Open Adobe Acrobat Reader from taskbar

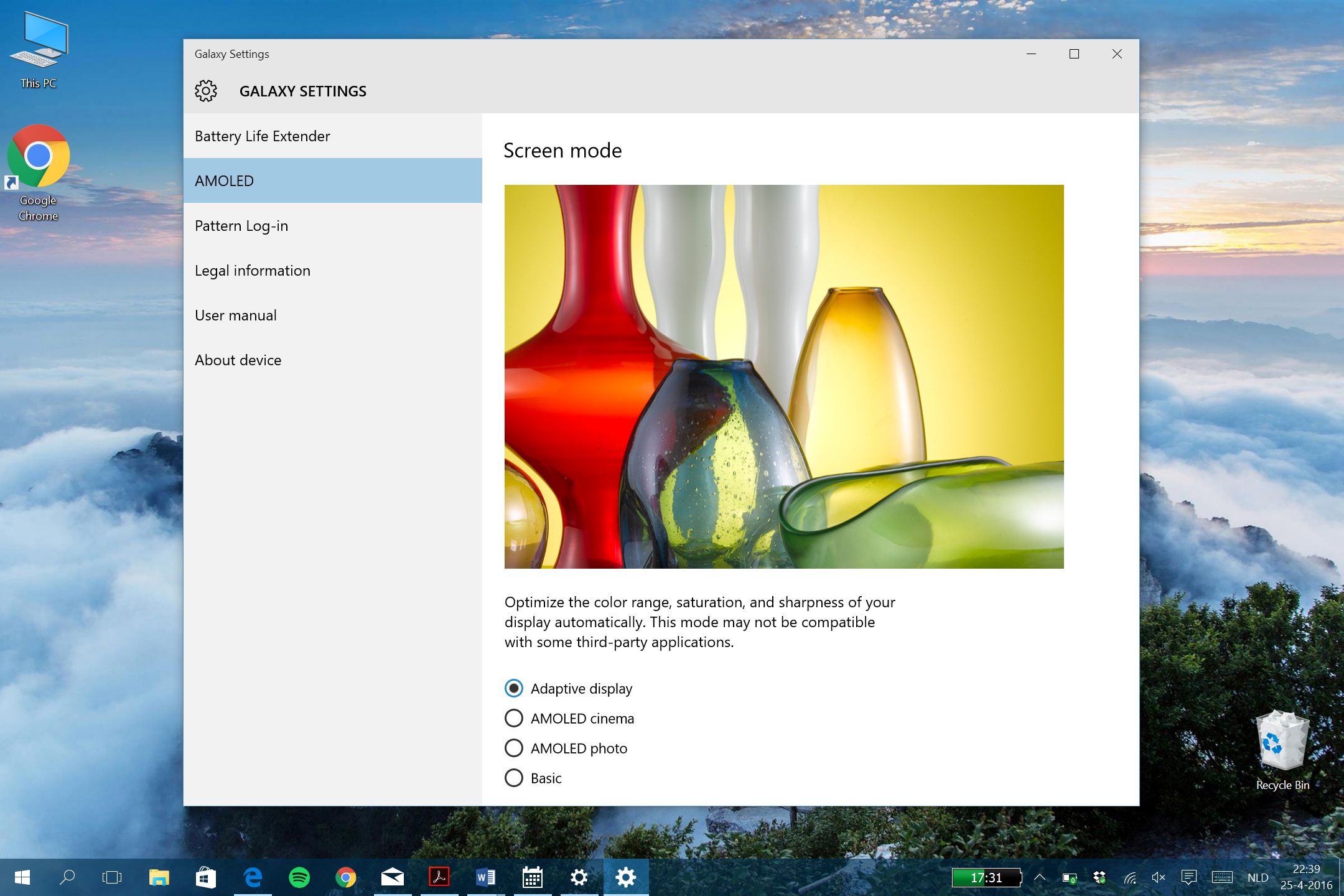point(439,877)
